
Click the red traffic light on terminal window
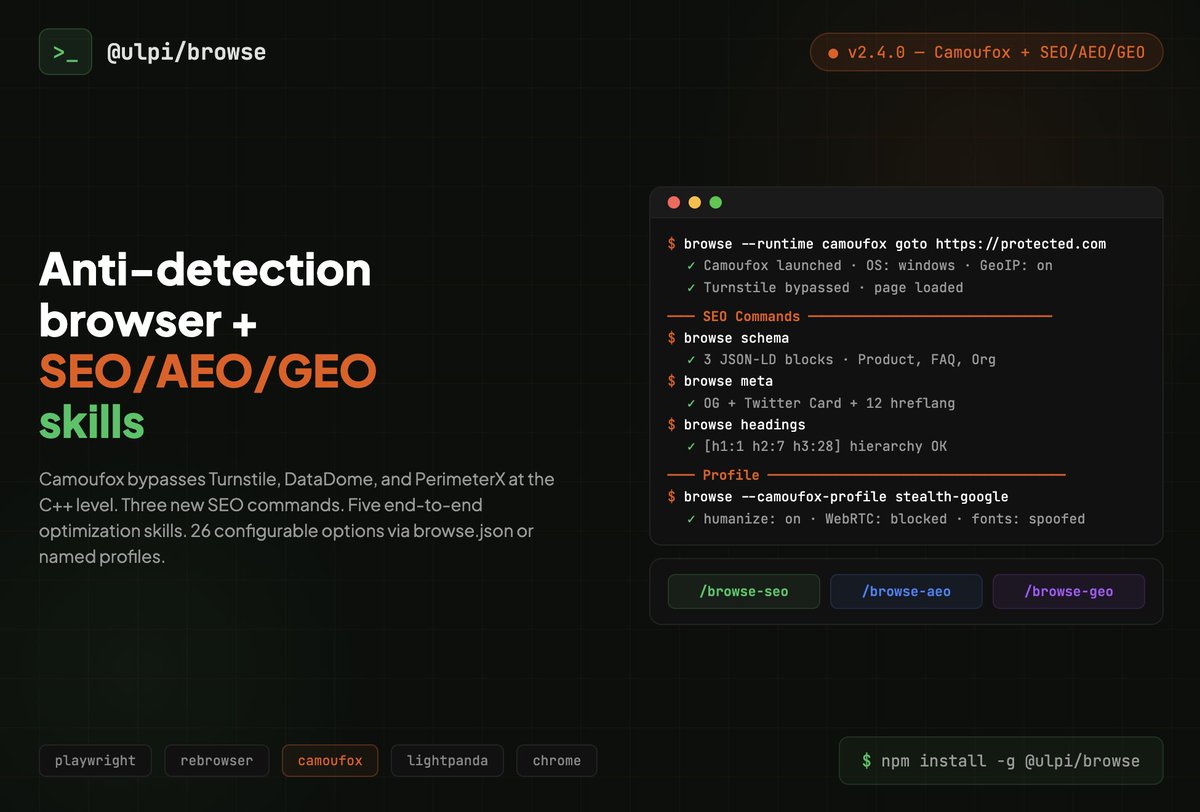tap(674, 202)
